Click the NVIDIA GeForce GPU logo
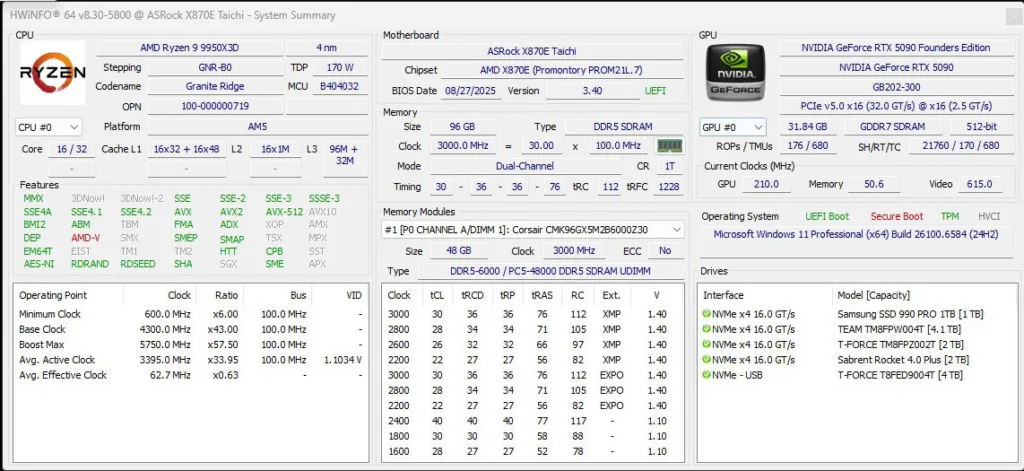This screenshot has height=471, width=1024. pos(735,72)
